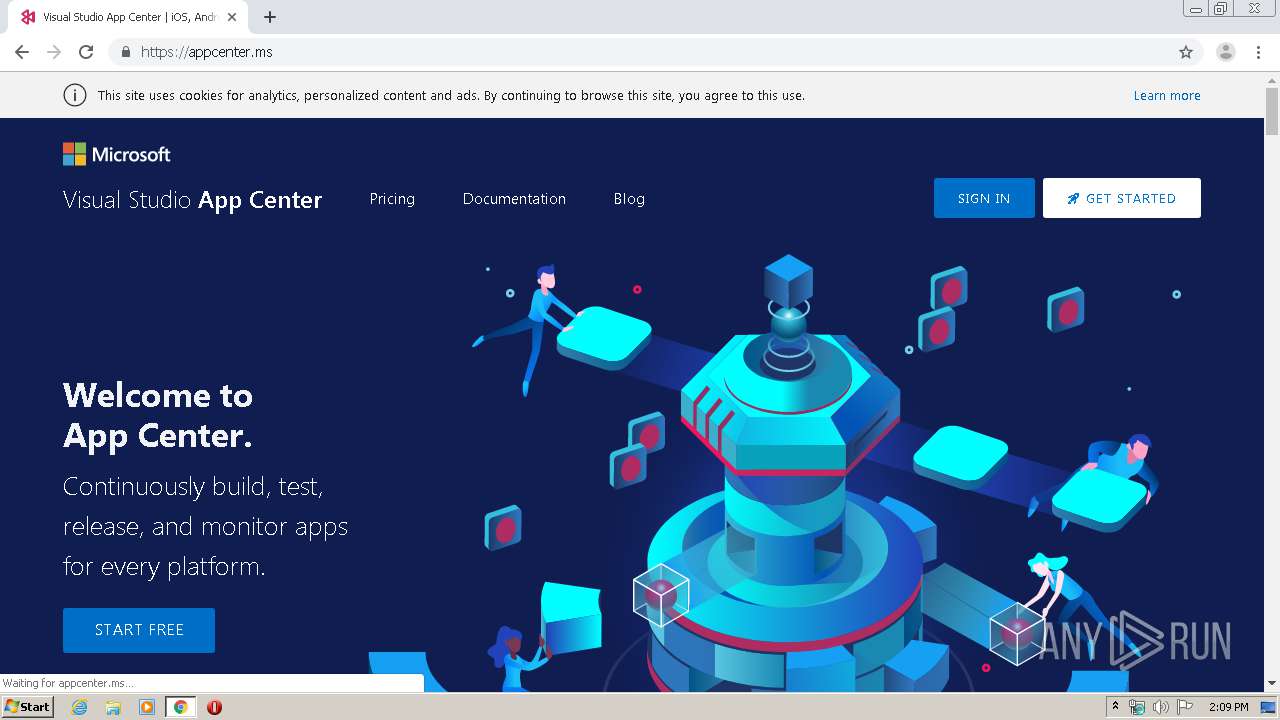The image size is (1280, 720).
Task: Open the Windows Start menu
Action: tap(27, 706)
